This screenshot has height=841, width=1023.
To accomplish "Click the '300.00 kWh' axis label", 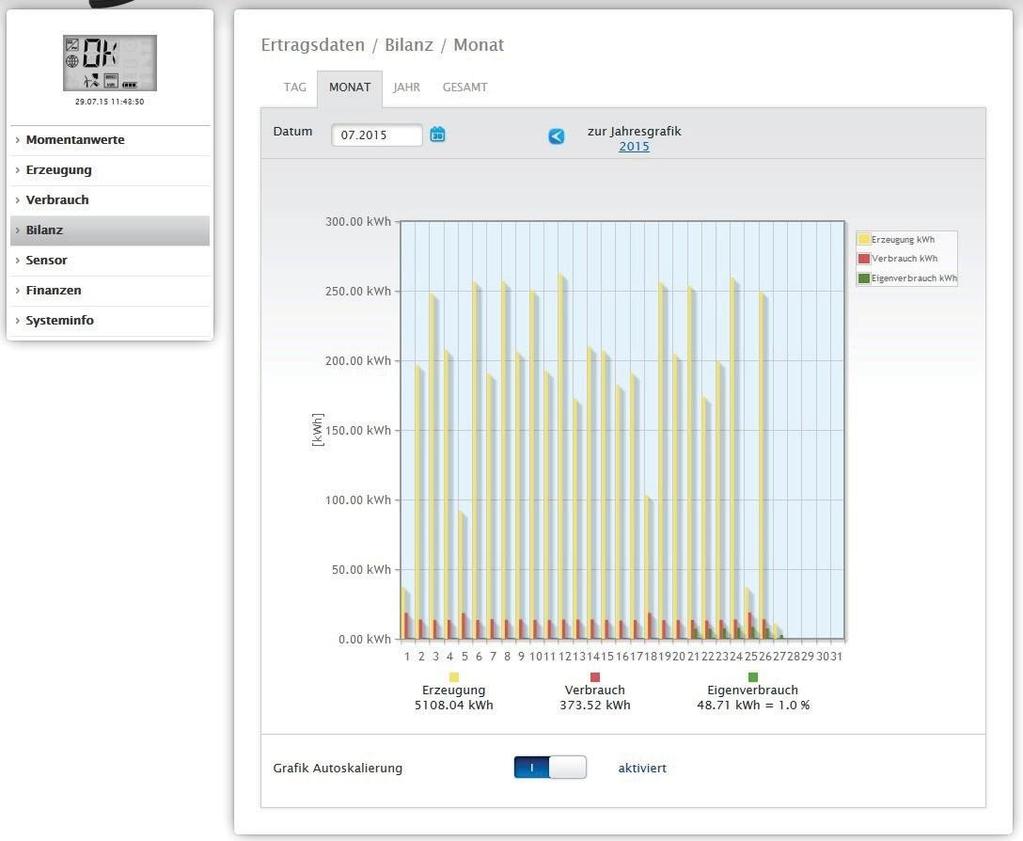I will (x=358, y=222).
